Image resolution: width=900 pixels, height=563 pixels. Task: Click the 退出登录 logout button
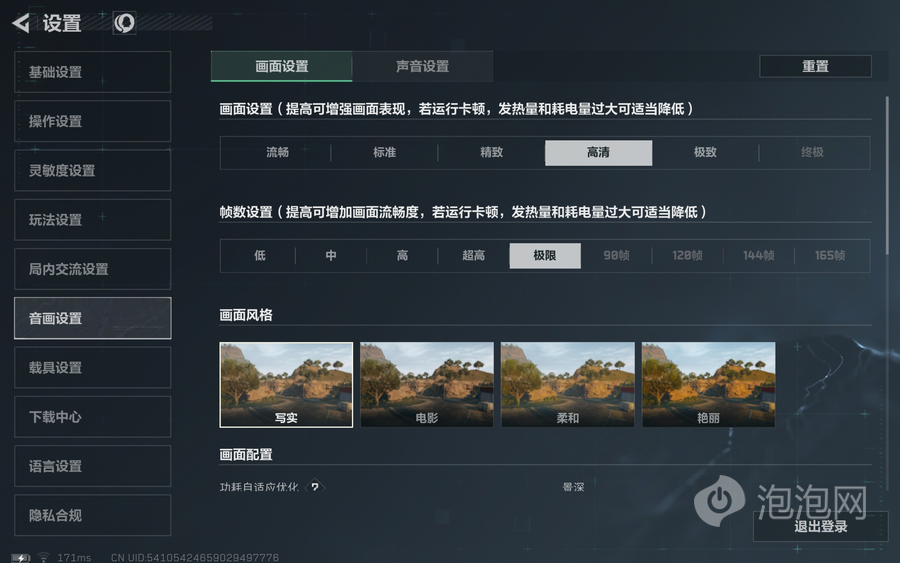tap(820, 526)
